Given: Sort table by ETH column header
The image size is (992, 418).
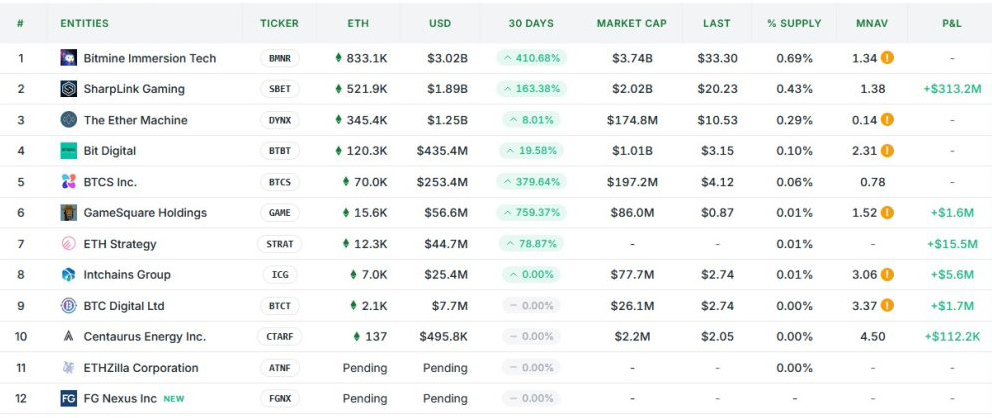Looking at the screenshot, I should tap(358, 23).
